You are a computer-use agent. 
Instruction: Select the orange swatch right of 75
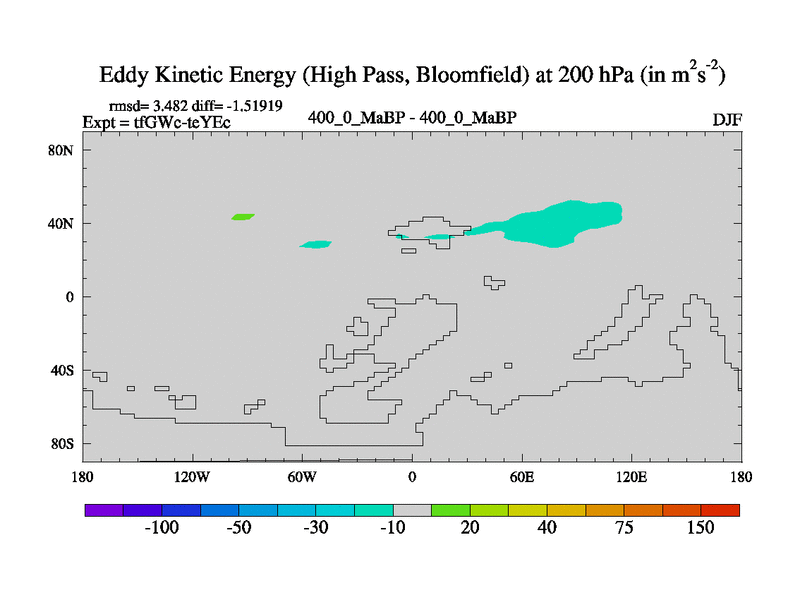pyautogui.click(x=643, y=510)
